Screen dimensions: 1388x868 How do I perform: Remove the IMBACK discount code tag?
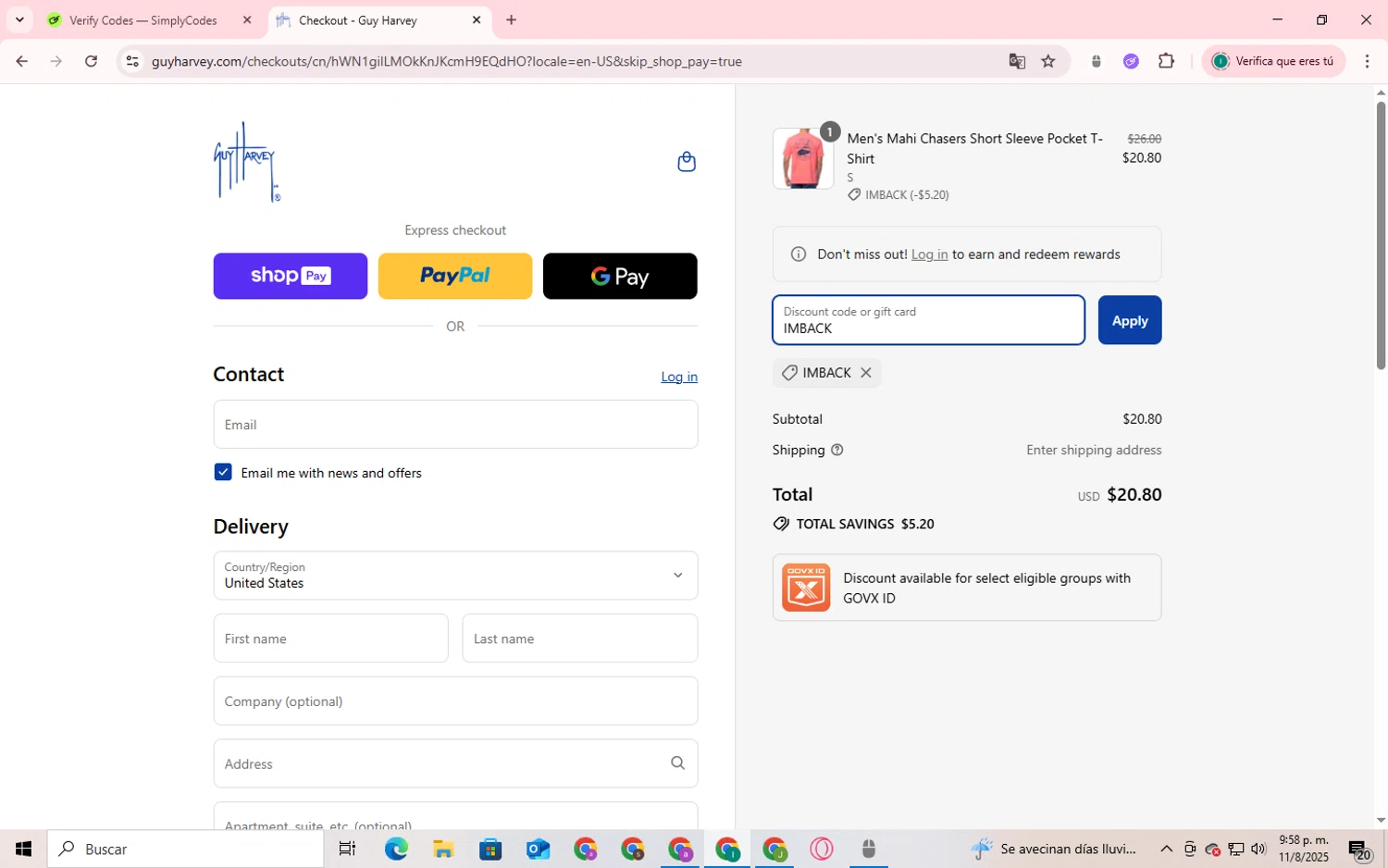click(866, 373)
